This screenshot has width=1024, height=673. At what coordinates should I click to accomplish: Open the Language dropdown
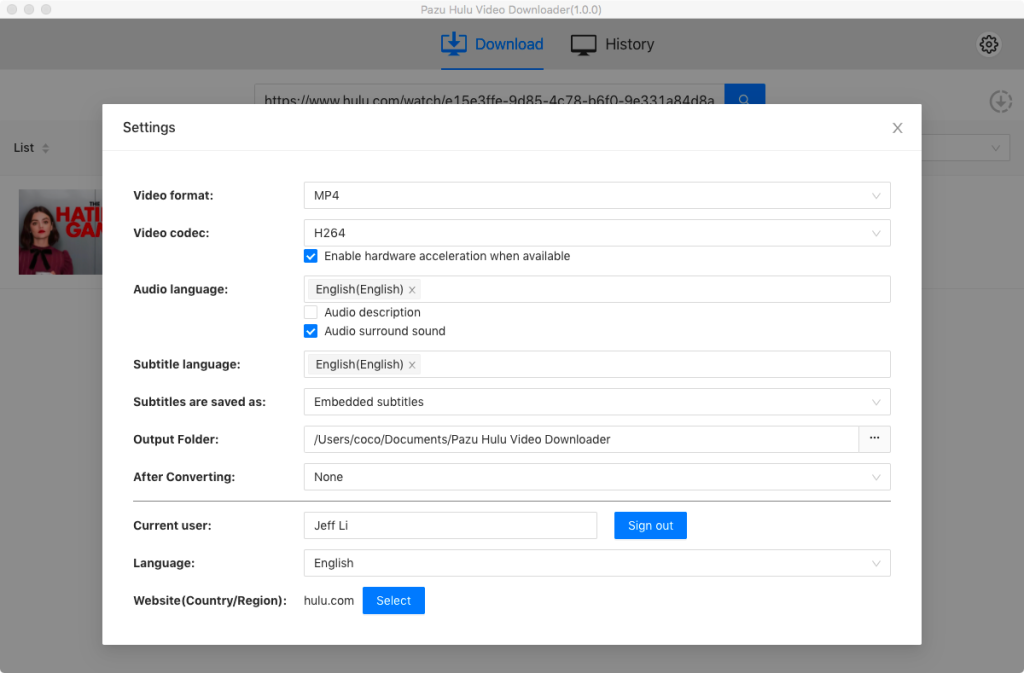(597, 563)
